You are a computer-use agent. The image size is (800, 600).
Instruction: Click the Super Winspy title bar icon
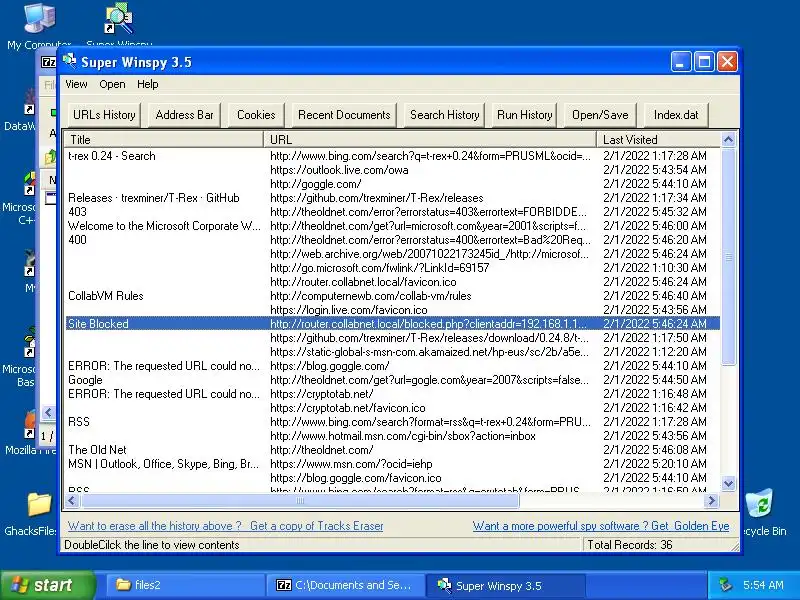70,62
